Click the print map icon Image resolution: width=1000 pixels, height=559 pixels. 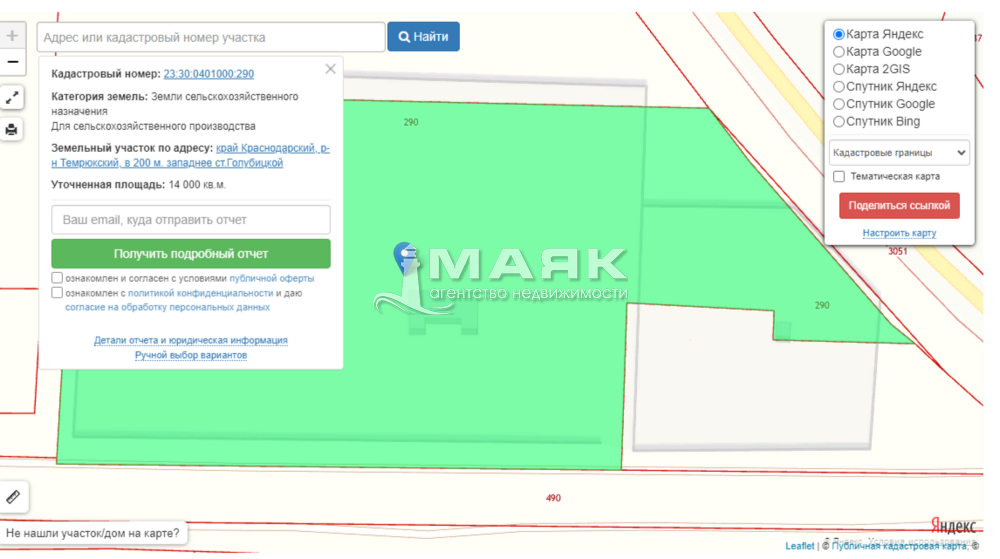click(12, 129)
